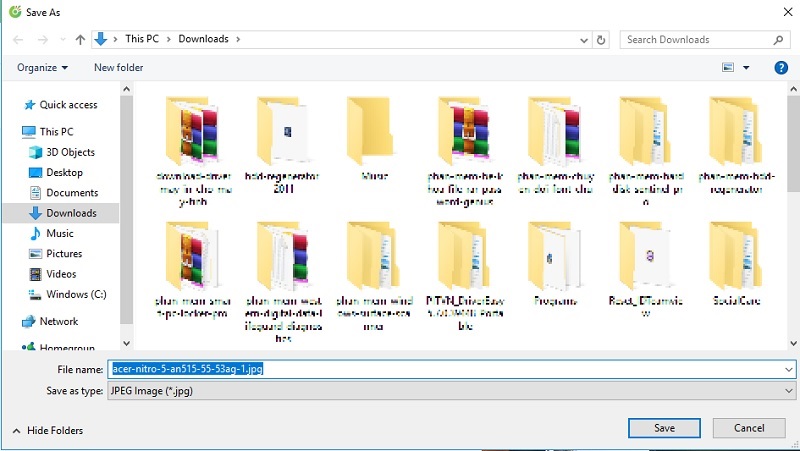Select Downloads in the navigation pane
Image resolution: width=800 pixels, height=451 pixels.
71,213
